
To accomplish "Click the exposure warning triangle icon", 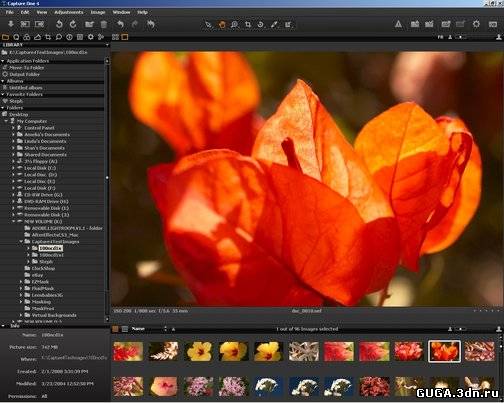I will [x=398, y=24].
